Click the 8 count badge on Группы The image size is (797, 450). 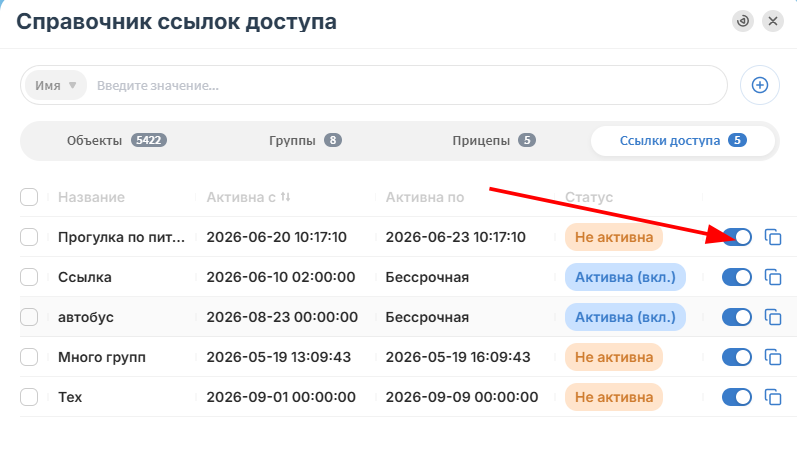pos(333,140)
